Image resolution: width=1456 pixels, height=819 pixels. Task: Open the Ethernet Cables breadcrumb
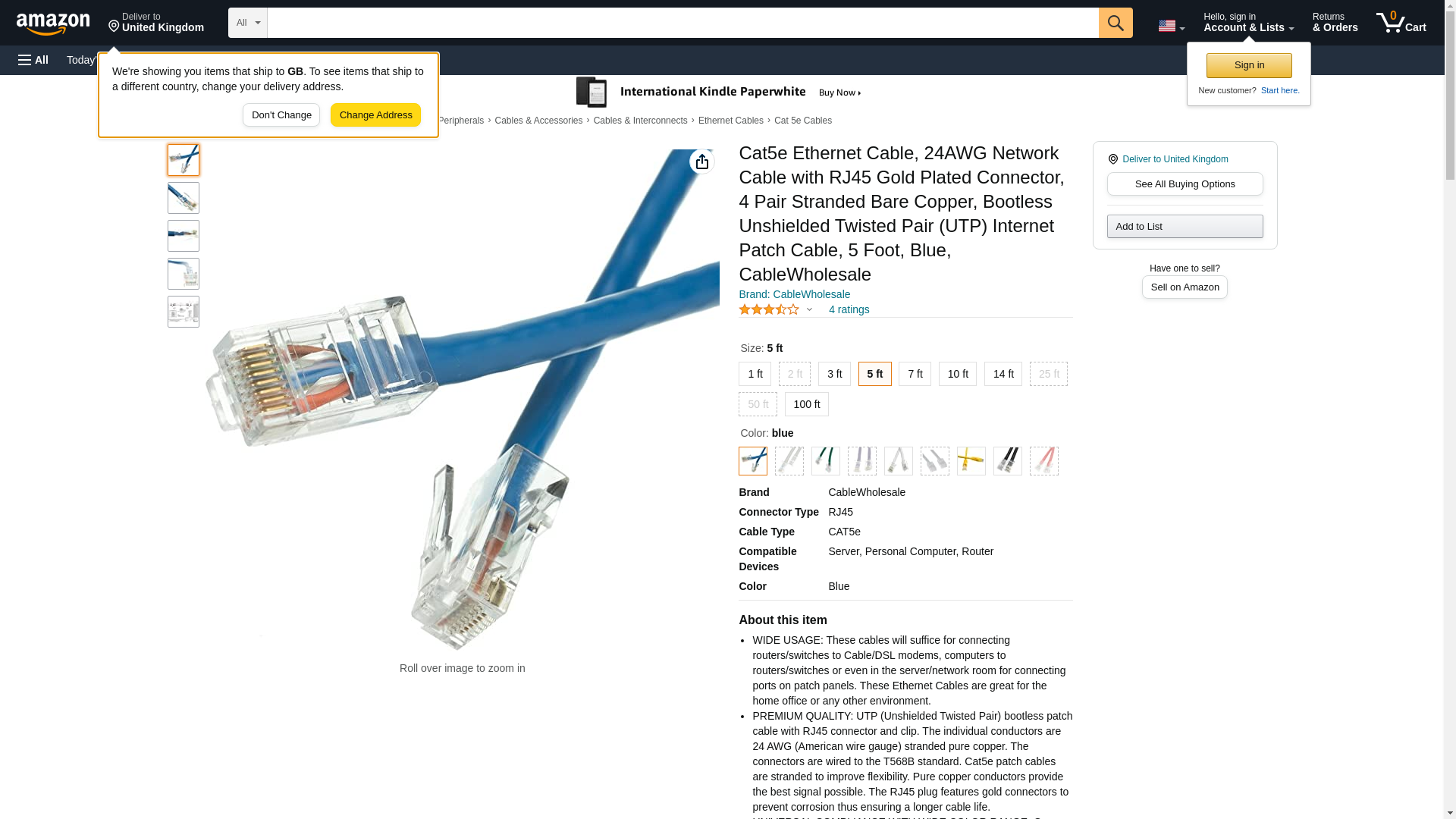(730, 121)
